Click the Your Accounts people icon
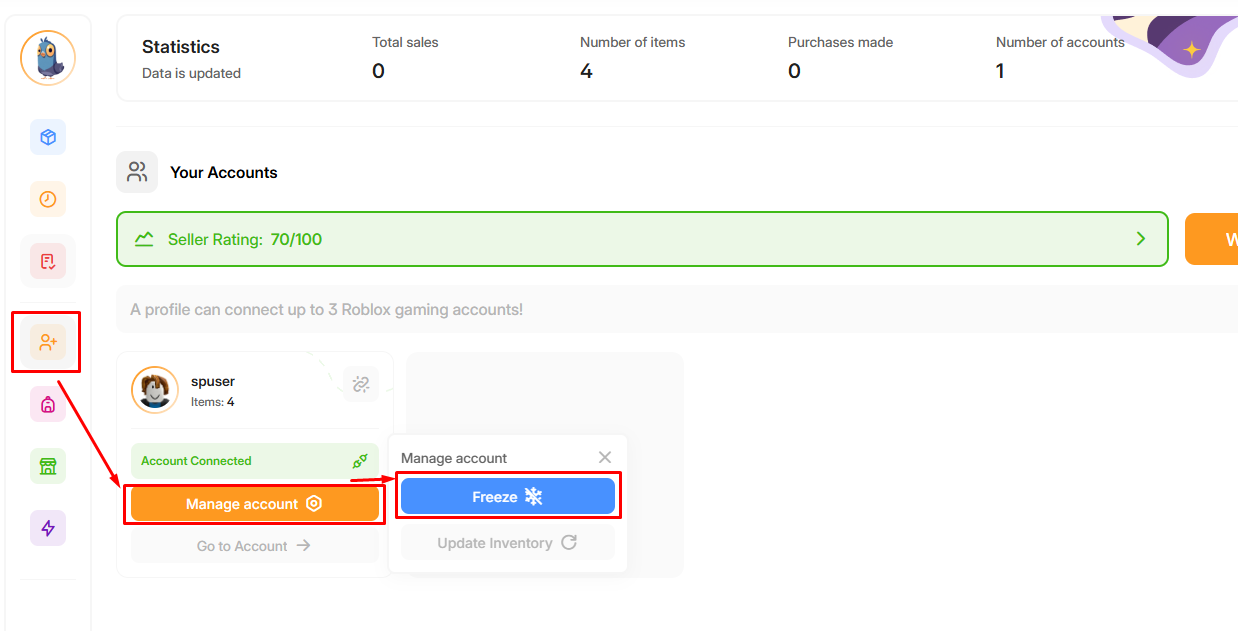Viewport: 1238px width, 631px height. click(137, 172)
